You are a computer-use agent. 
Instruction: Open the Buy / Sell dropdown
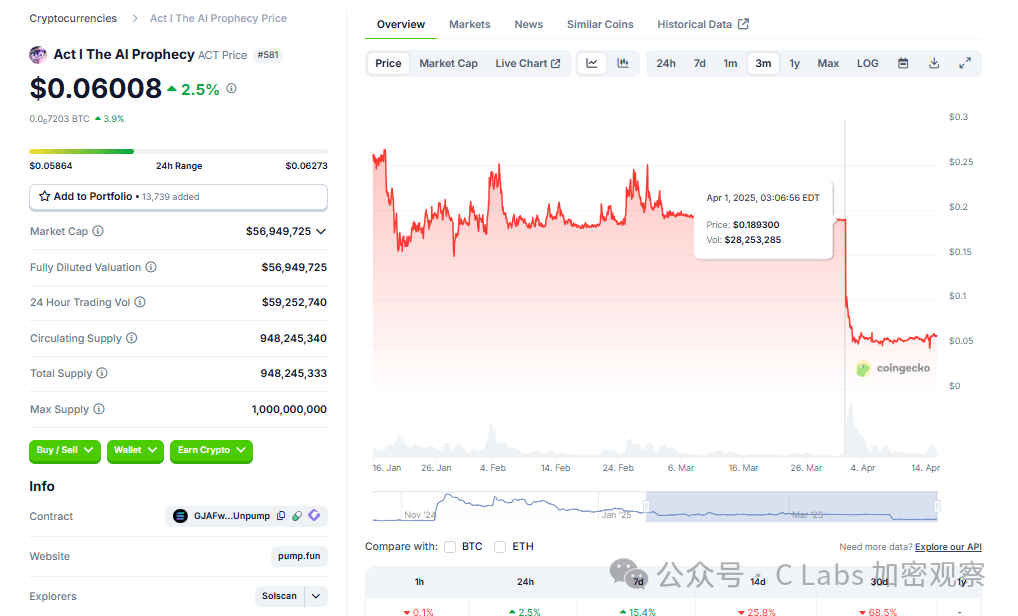pos(64,450)
